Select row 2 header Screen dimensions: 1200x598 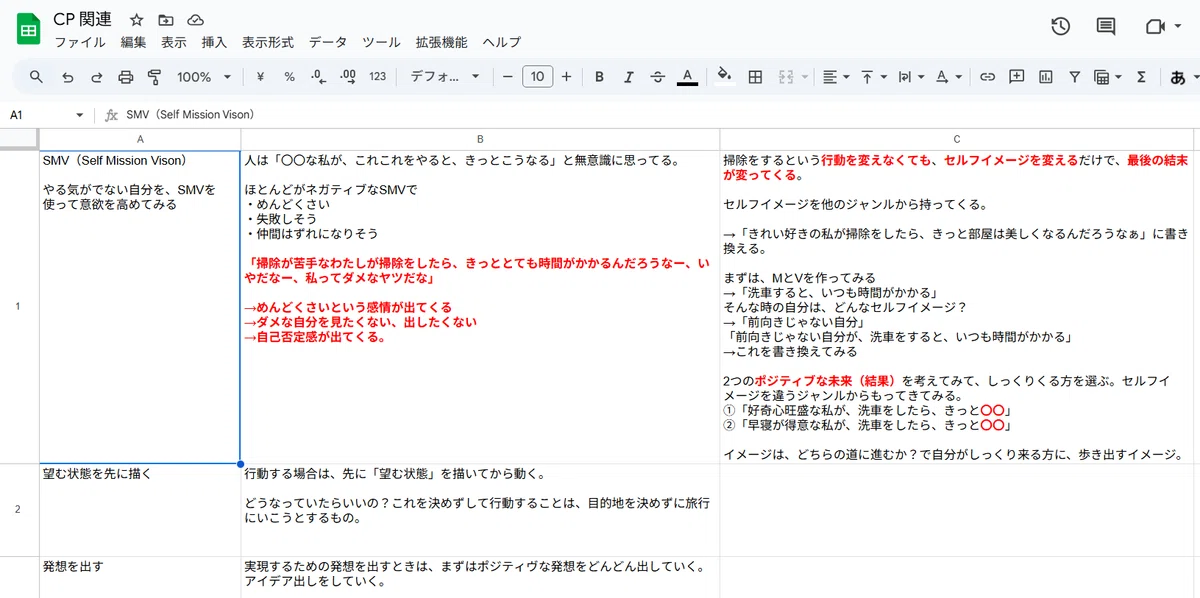(x=19, y=510)
